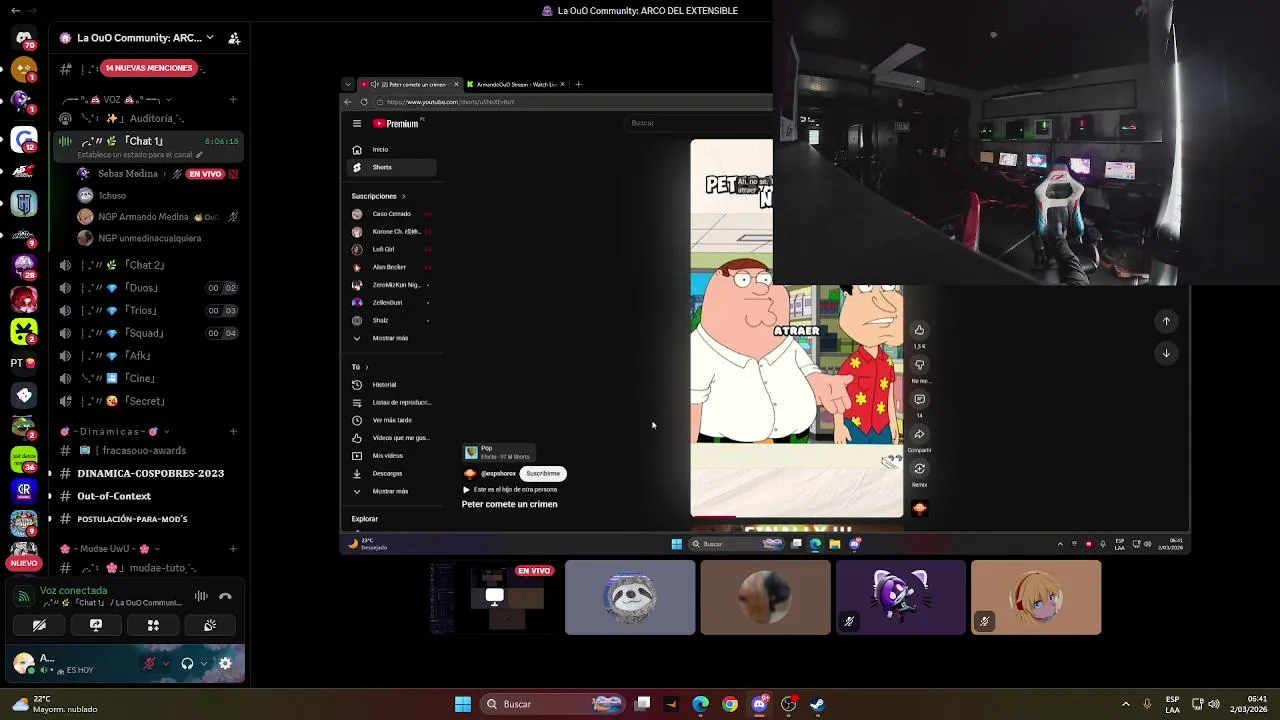Collapse the VOZ channel category
This screenshot has height=720, width=1280.
[118, 100]
